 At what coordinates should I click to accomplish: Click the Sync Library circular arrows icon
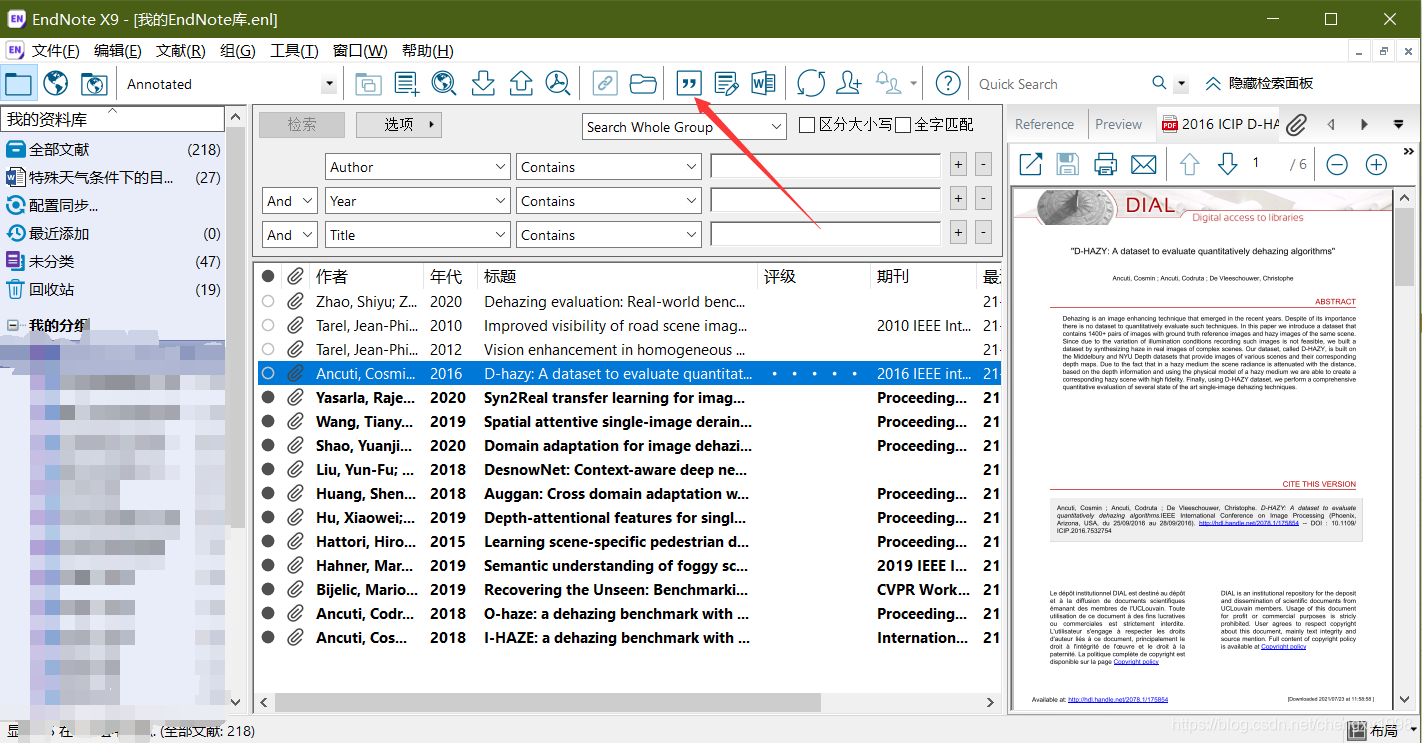click(x=811, y=84)
